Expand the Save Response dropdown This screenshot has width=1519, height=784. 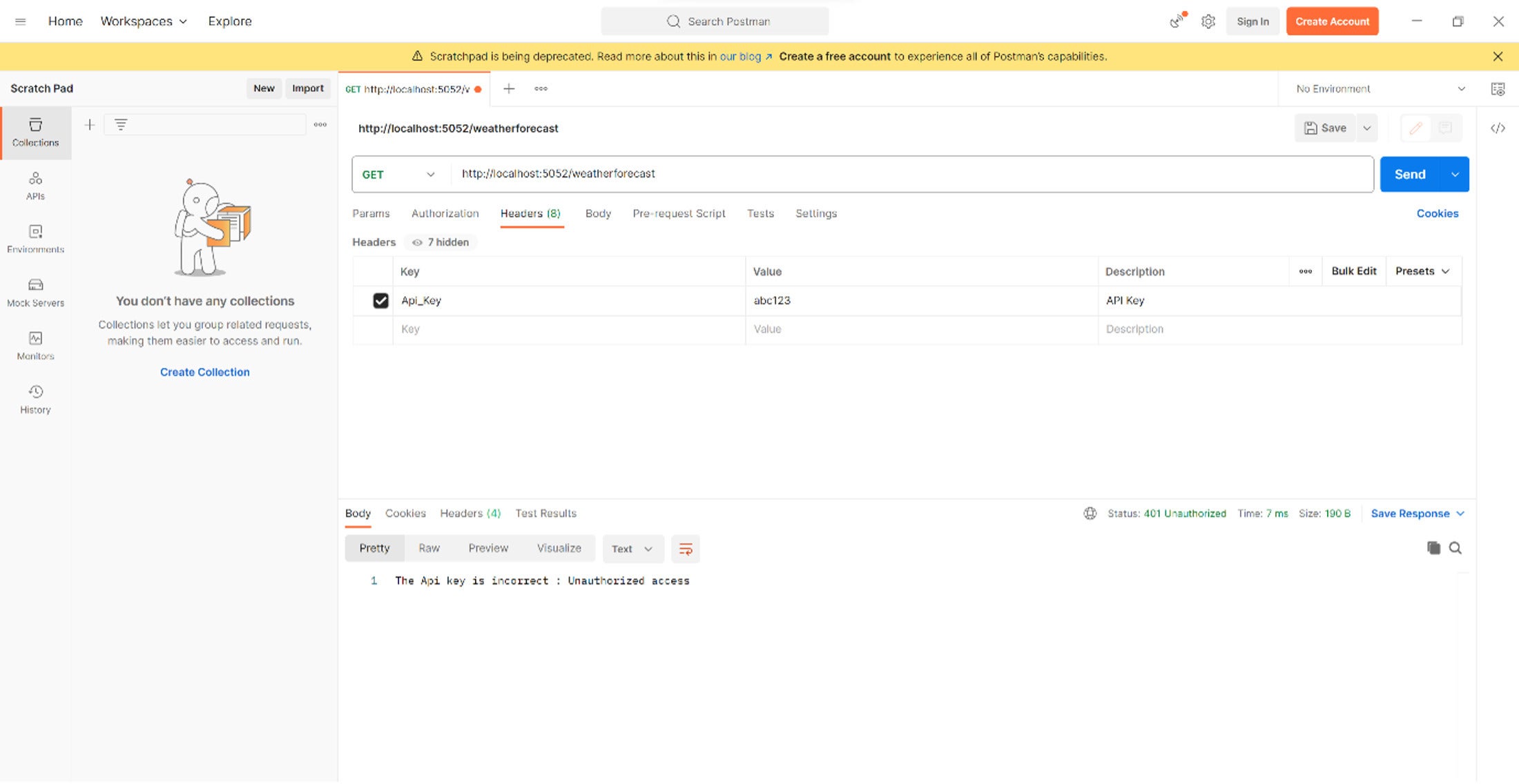pyautogui.click(x=1418, y=513)
